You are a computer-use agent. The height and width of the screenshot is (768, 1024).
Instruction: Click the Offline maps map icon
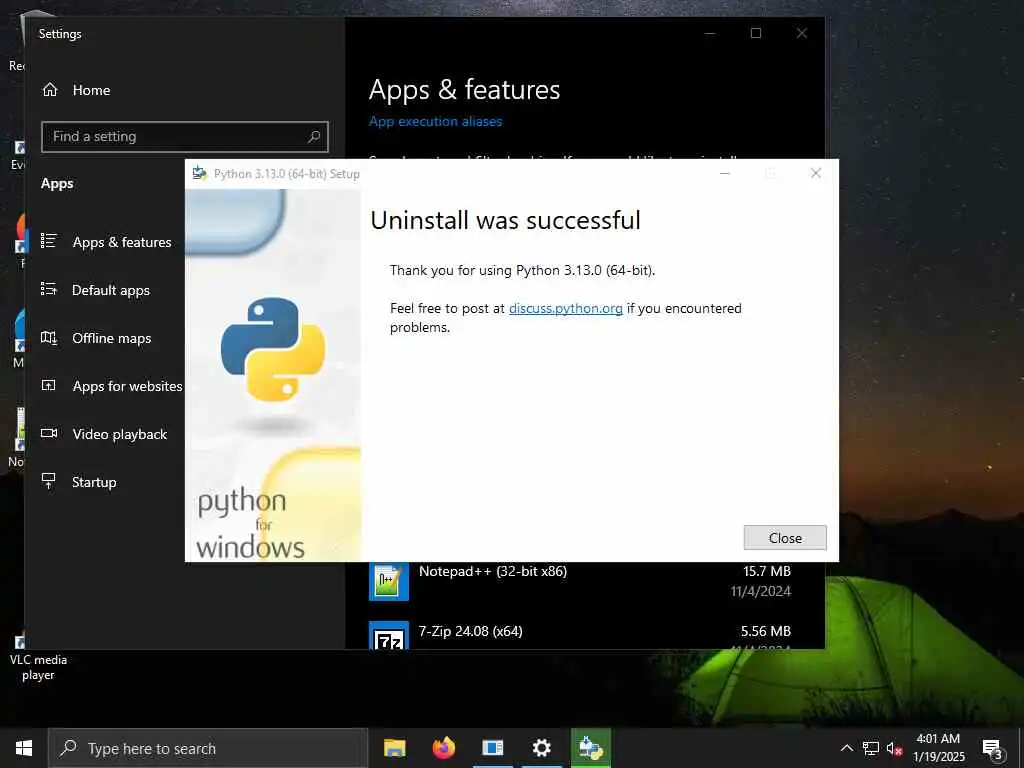point(49,337)
